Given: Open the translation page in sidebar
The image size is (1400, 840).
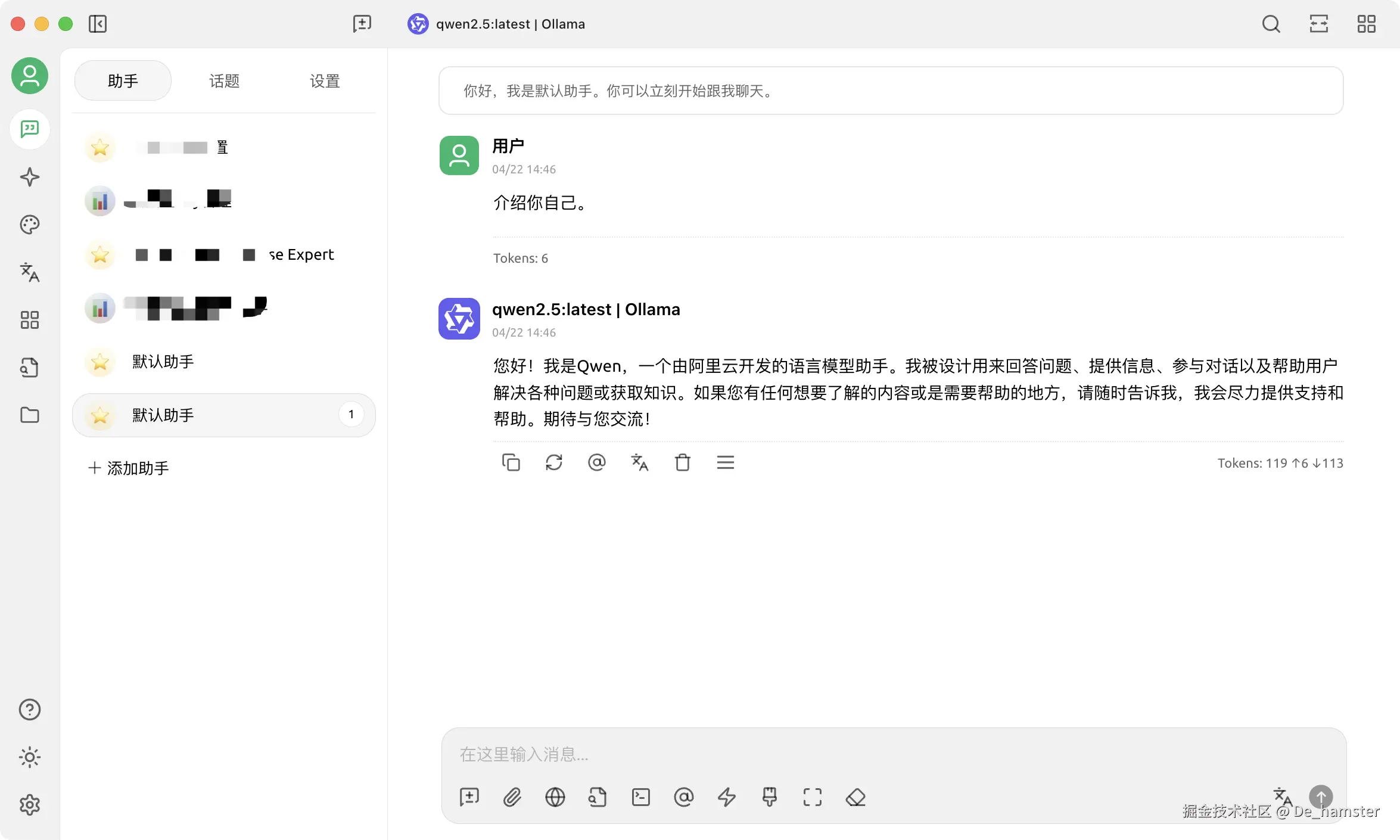Looking at the screenshot, I should coord(29,272).
